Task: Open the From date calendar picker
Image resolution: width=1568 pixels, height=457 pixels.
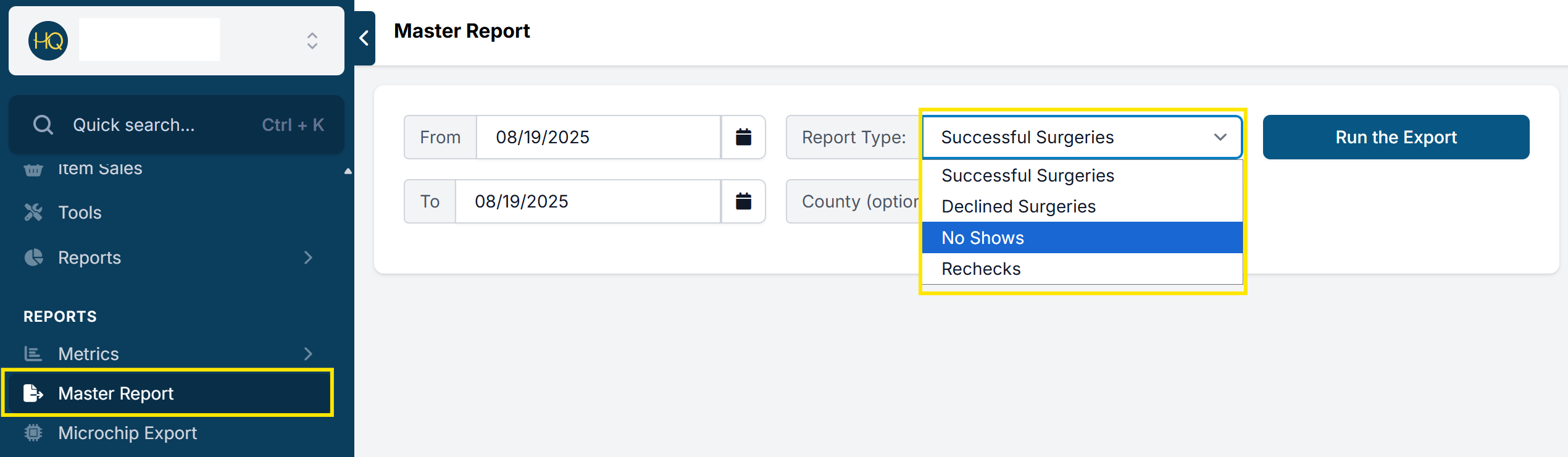Action: [743, 137]
